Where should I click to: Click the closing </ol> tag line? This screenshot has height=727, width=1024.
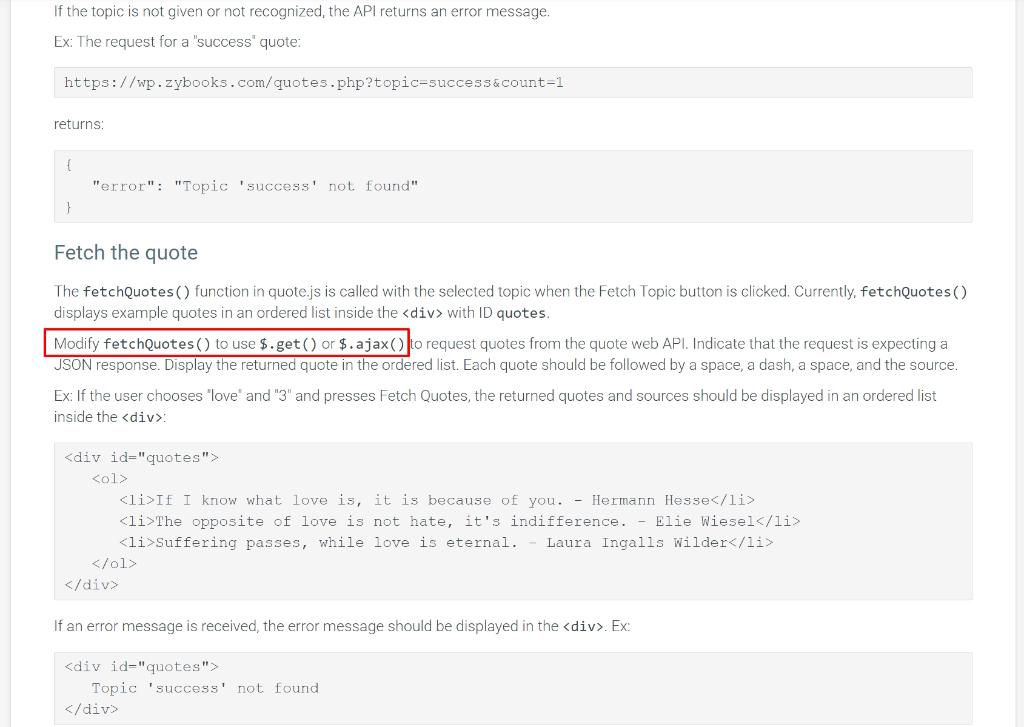pyautogui.click(x=114, y=563)
